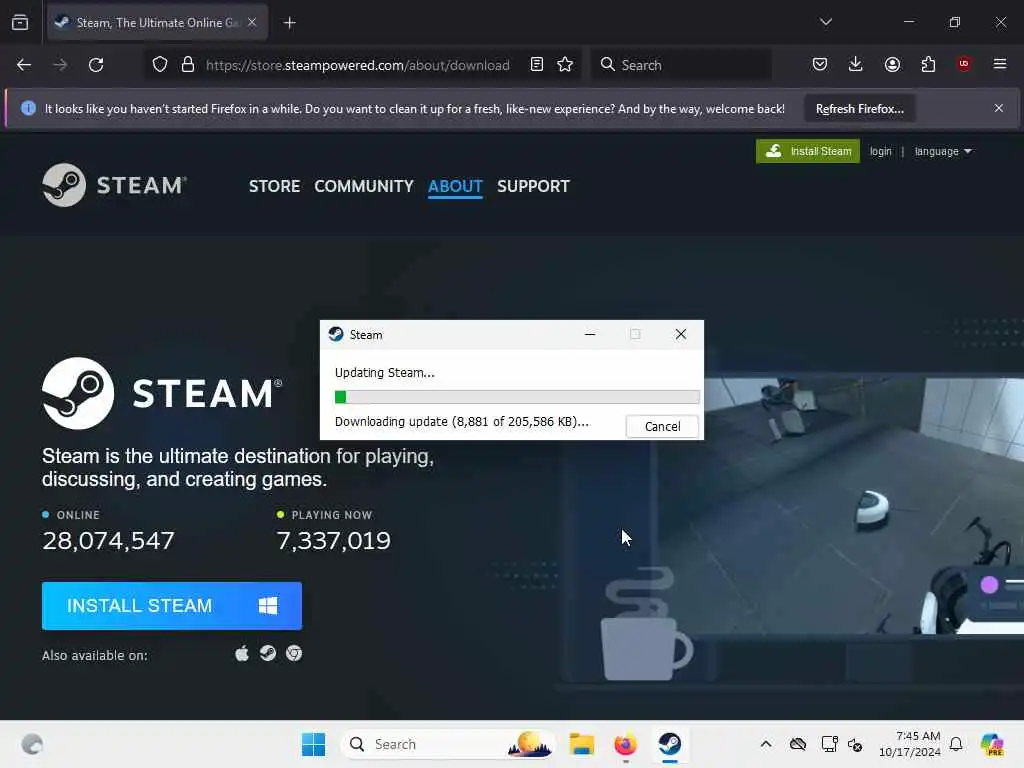Minimize the Steam updater dialog
Image resolution: width=1024 pixels, height=768 pixels.
tap(590, 334)
